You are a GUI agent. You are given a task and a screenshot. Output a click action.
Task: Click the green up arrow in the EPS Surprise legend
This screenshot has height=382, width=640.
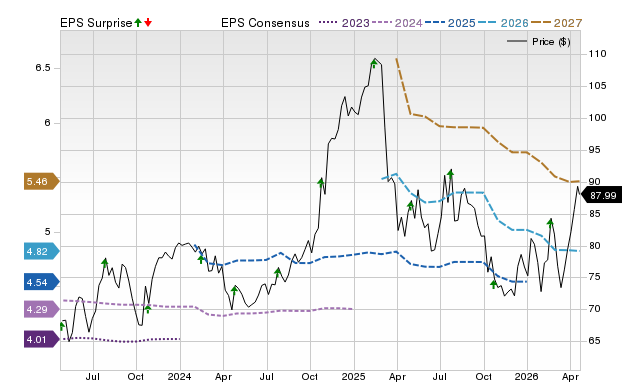[138, 23]
